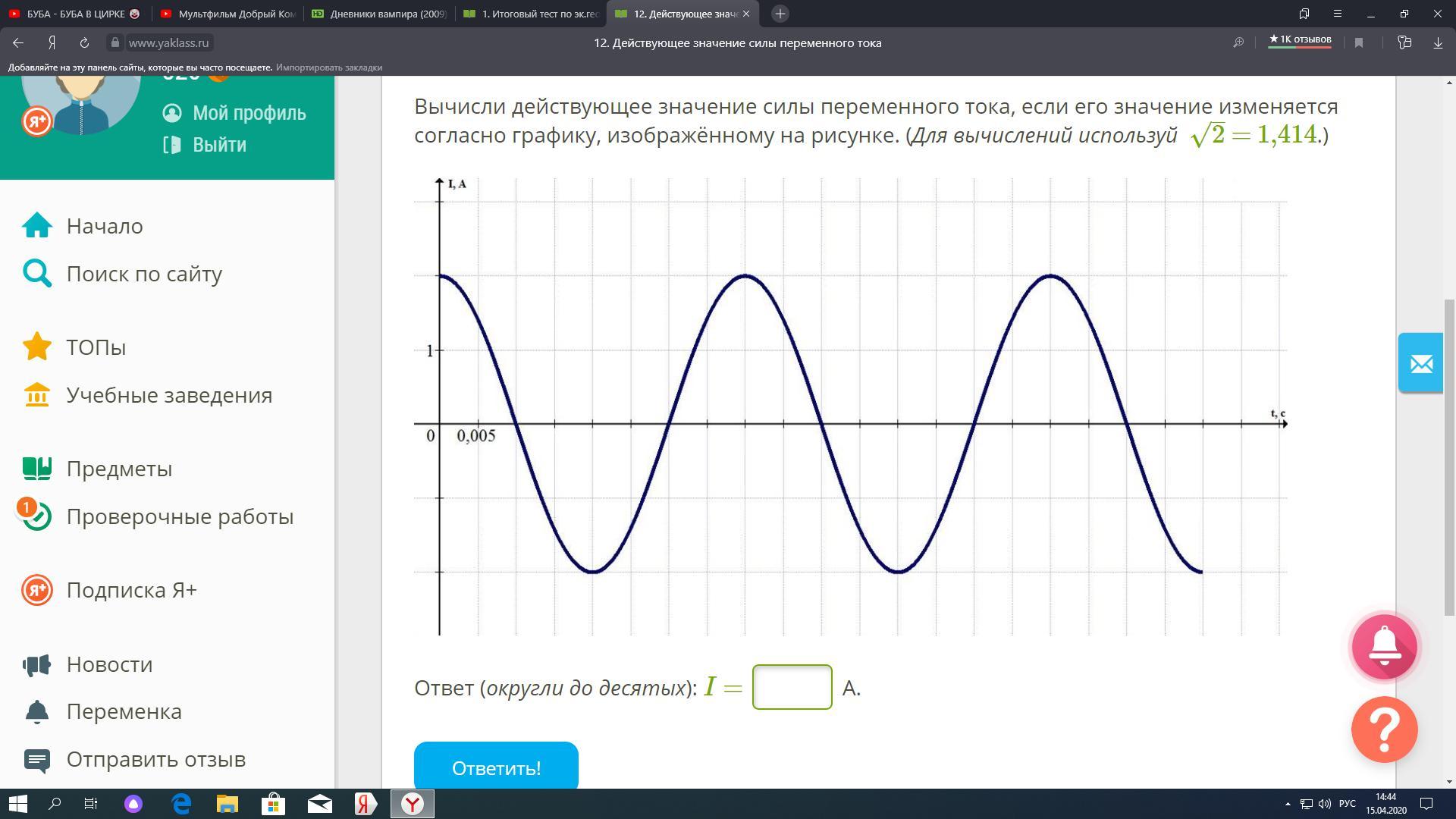The image size is (1456, 819).
Task: Open Microsoft Edge in taskbar
Action: point(182,804)
